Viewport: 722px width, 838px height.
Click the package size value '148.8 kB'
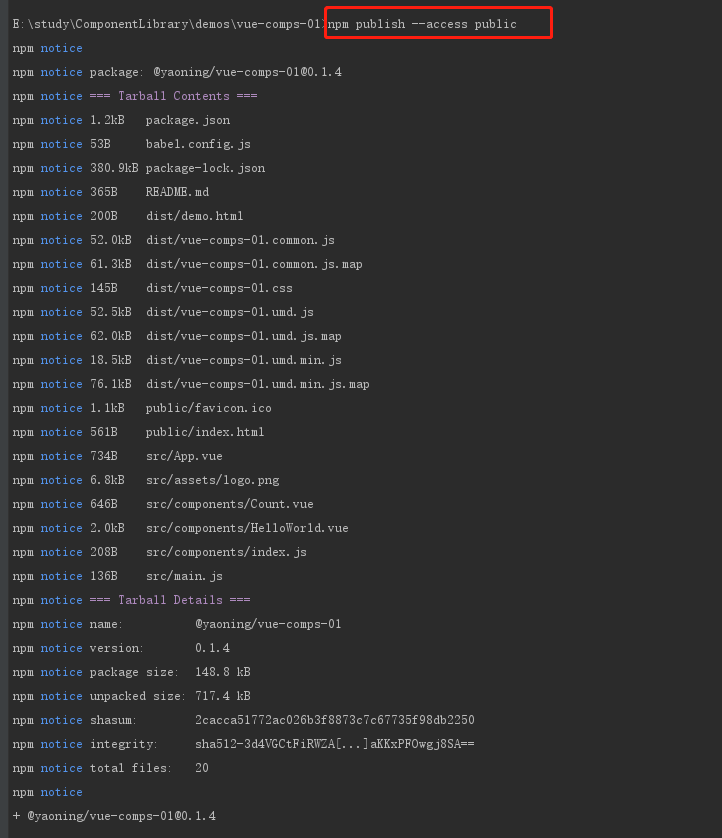pyautogui.click(x=223, y=672)
